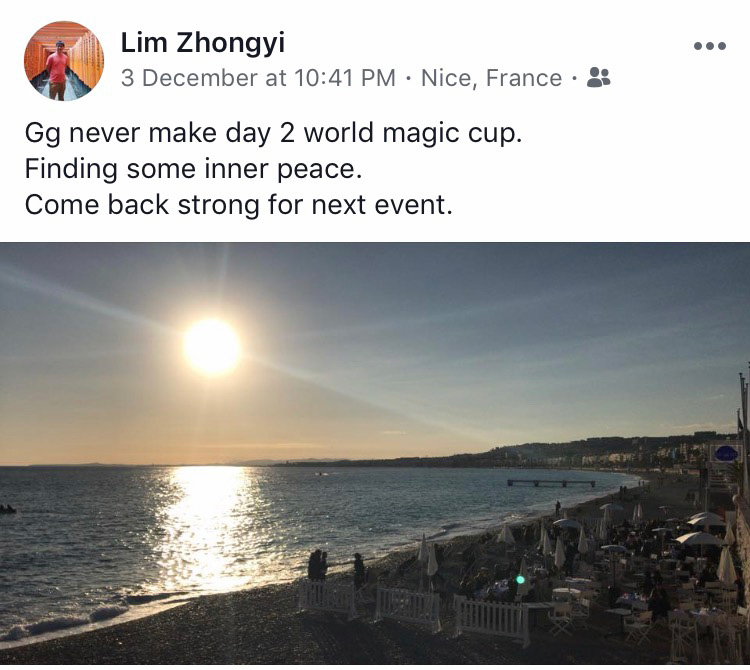Visit Lim Zhongyi's profile via name
Image resolution: width=750 pixels, height=670 pixels.
(x=202, y=43)
